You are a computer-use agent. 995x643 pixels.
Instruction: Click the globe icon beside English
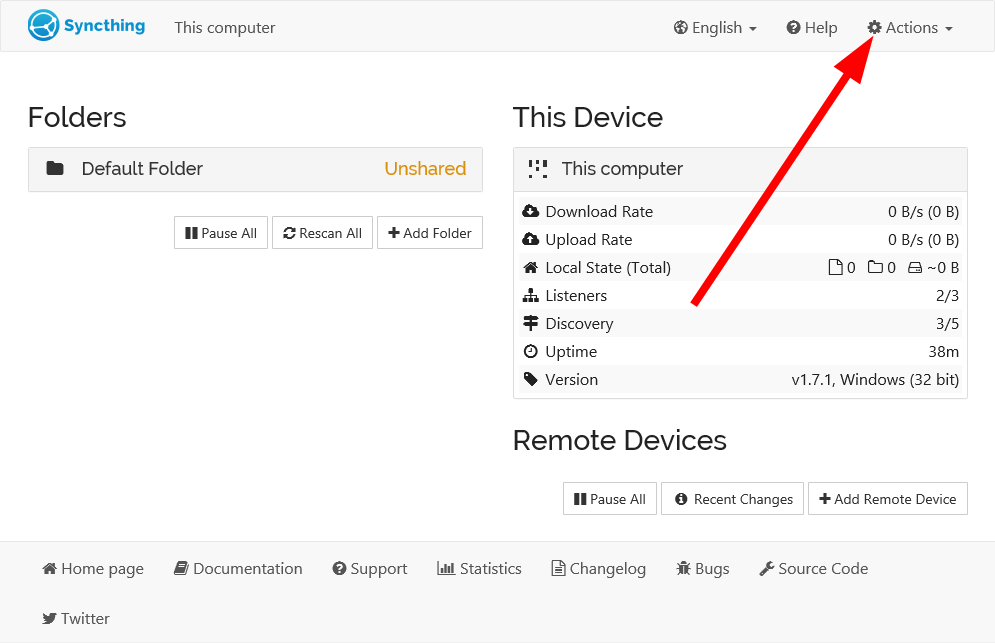(x=681, y=28)
